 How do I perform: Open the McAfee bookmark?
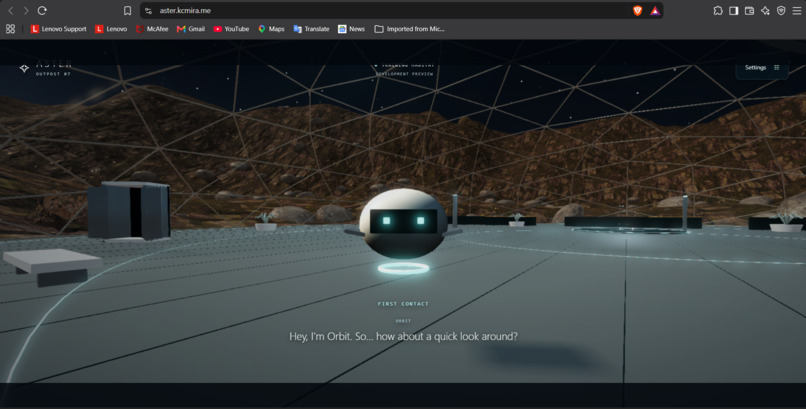pos(152,29)
